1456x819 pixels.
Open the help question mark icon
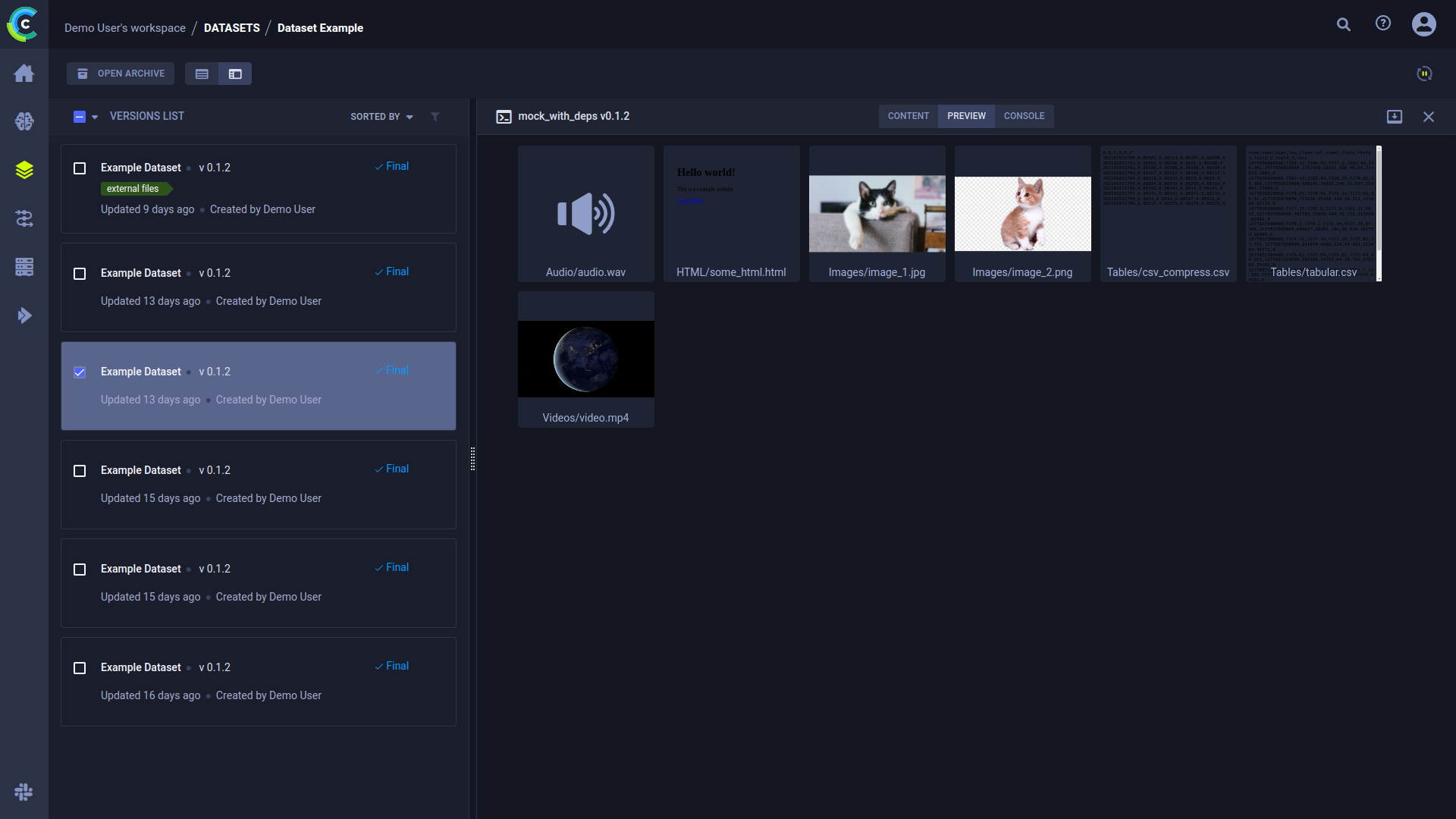point(1383,24)
